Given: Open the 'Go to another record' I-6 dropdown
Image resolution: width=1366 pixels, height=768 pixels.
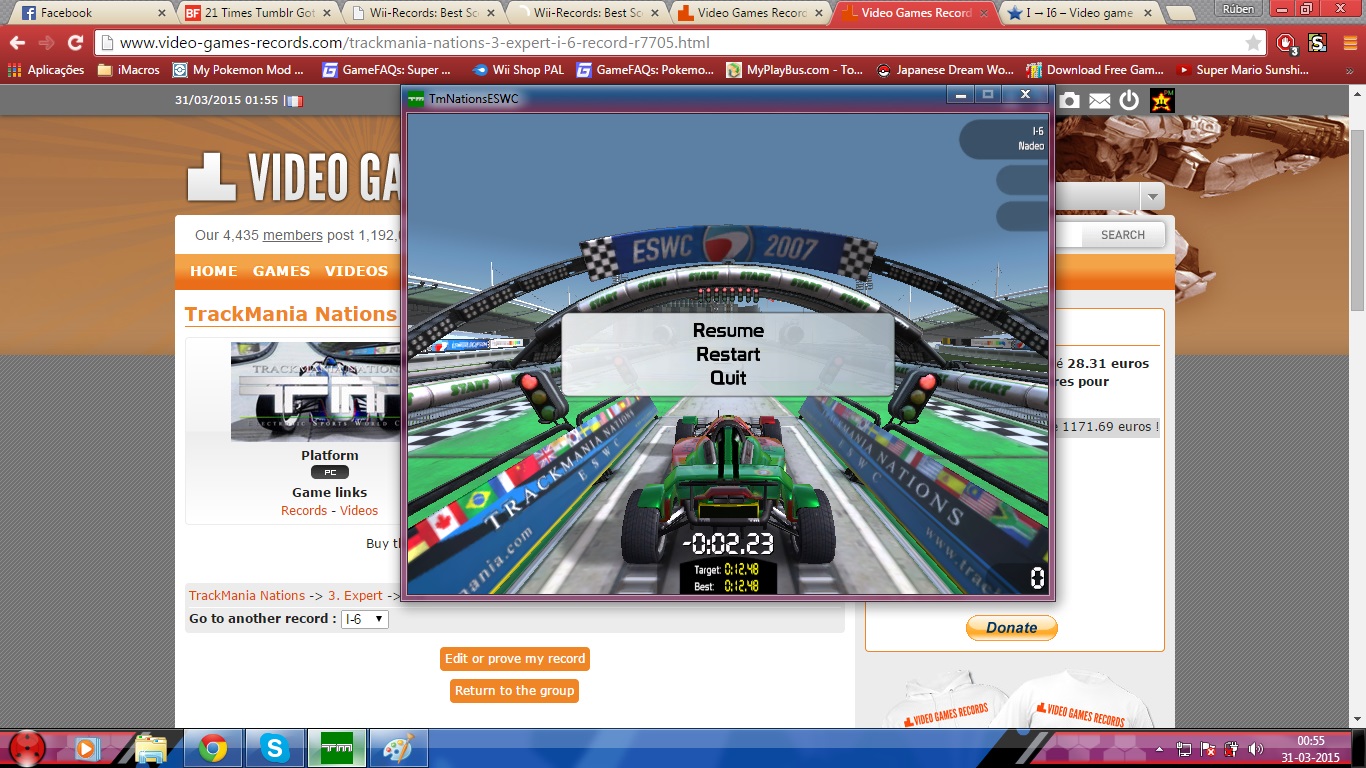Looking at the screenshot, I should [x=365, y=619].
